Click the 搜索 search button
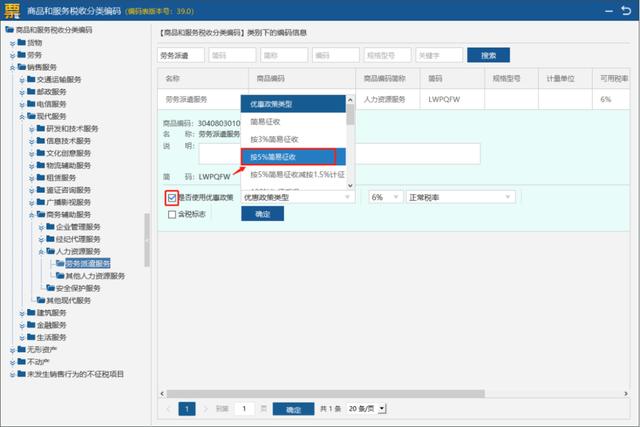This screenshot has height=427, width=640. [489, 55]
